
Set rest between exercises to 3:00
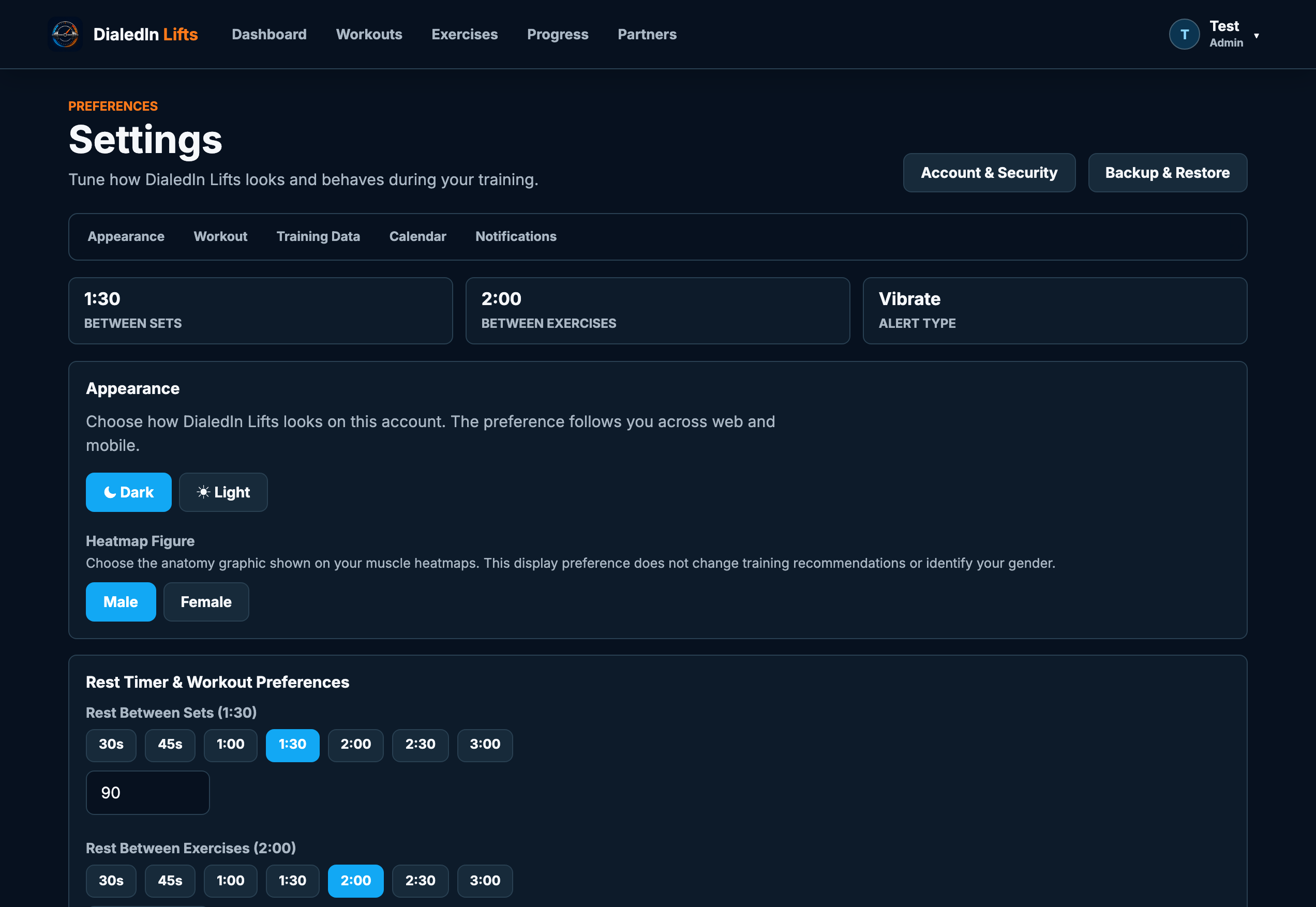(x=485, y=881)
